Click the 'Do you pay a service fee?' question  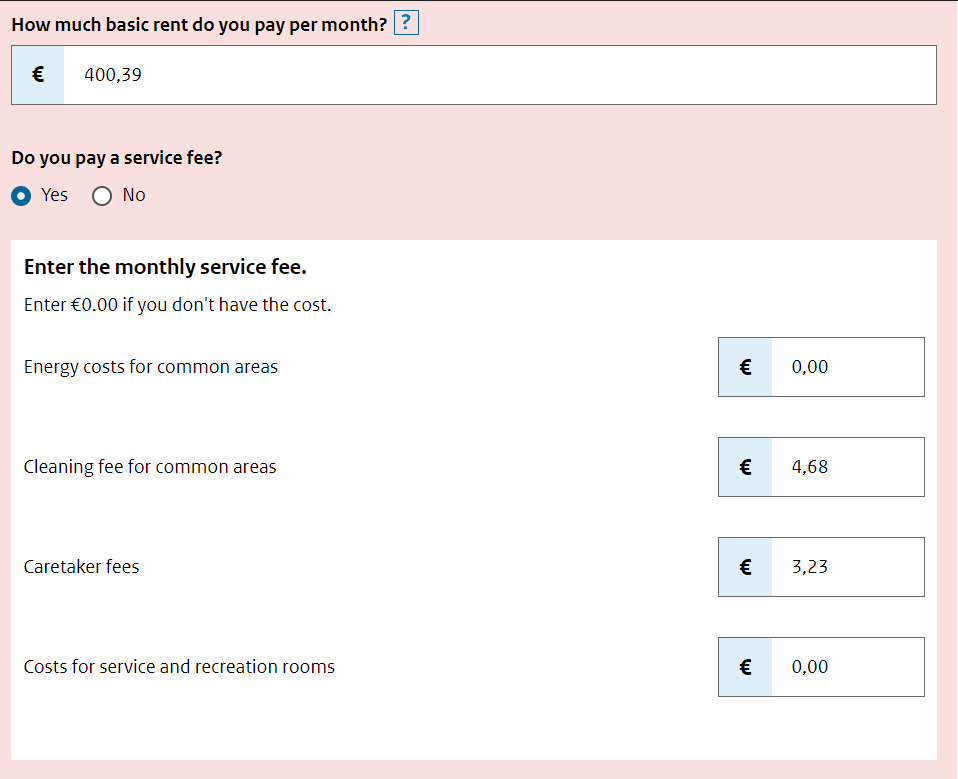pyautogui.click(x=117, y=158)
